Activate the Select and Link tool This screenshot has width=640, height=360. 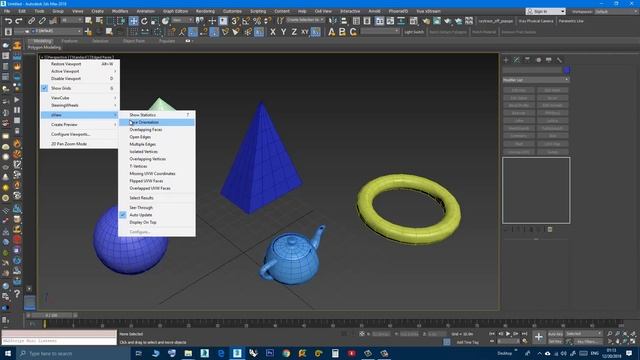[31, 21]
